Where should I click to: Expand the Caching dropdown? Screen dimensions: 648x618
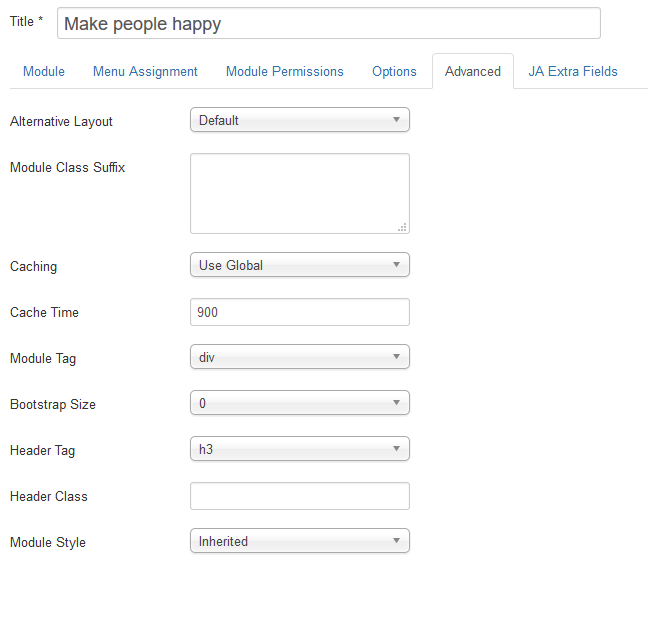click(x=299, y=265)
